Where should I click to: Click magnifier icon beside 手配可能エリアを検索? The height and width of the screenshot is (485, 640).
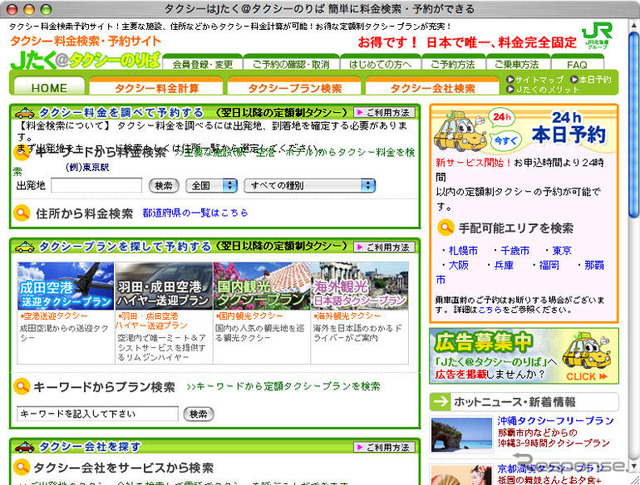446,228
